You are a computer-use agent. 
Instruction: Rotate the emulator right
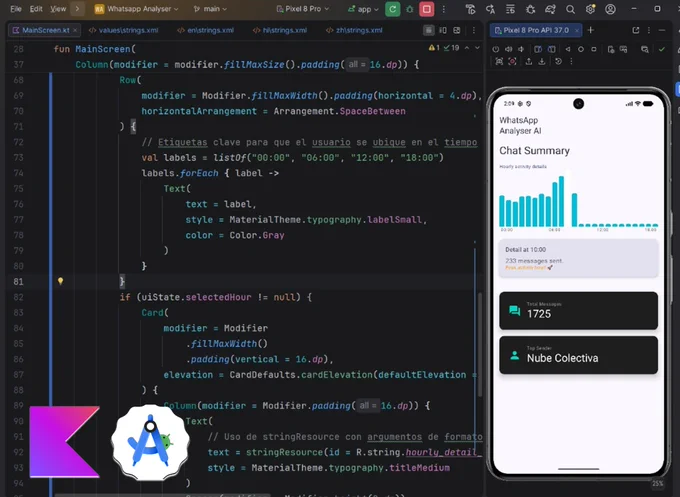pyautogui.click(x=551, y=49)
